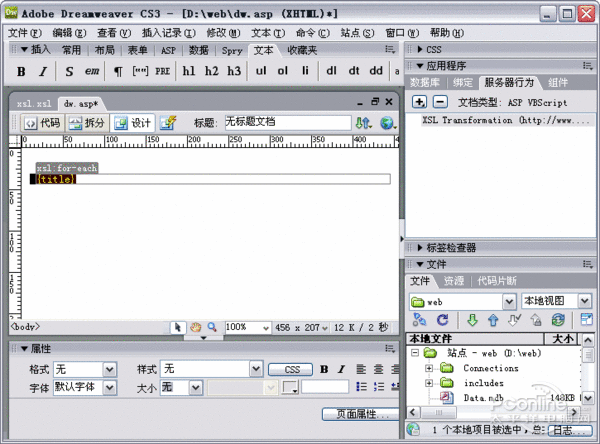Click the plus button to add server behavior
The height and width of the screenshot is (444, 600).
420,102
